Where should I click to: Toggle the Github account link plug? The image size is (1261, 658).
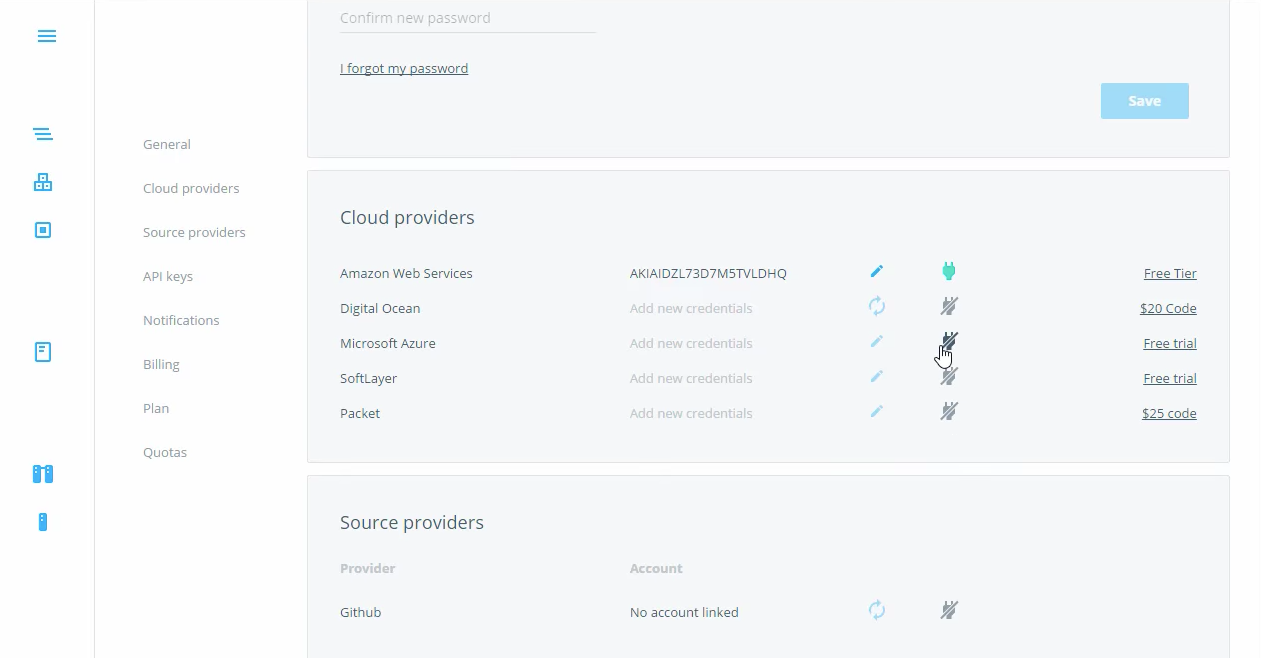949,610
